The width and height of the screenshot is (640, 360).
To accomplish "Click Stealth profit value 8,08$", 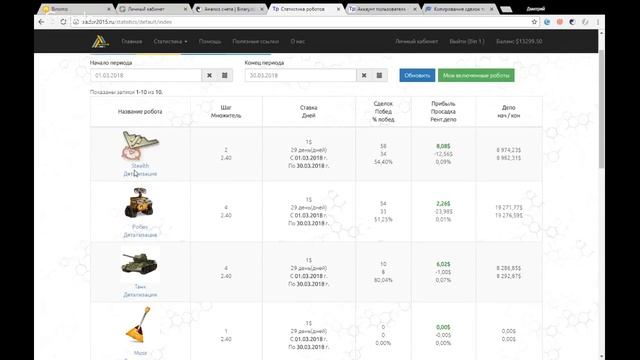I will point(443,146).
